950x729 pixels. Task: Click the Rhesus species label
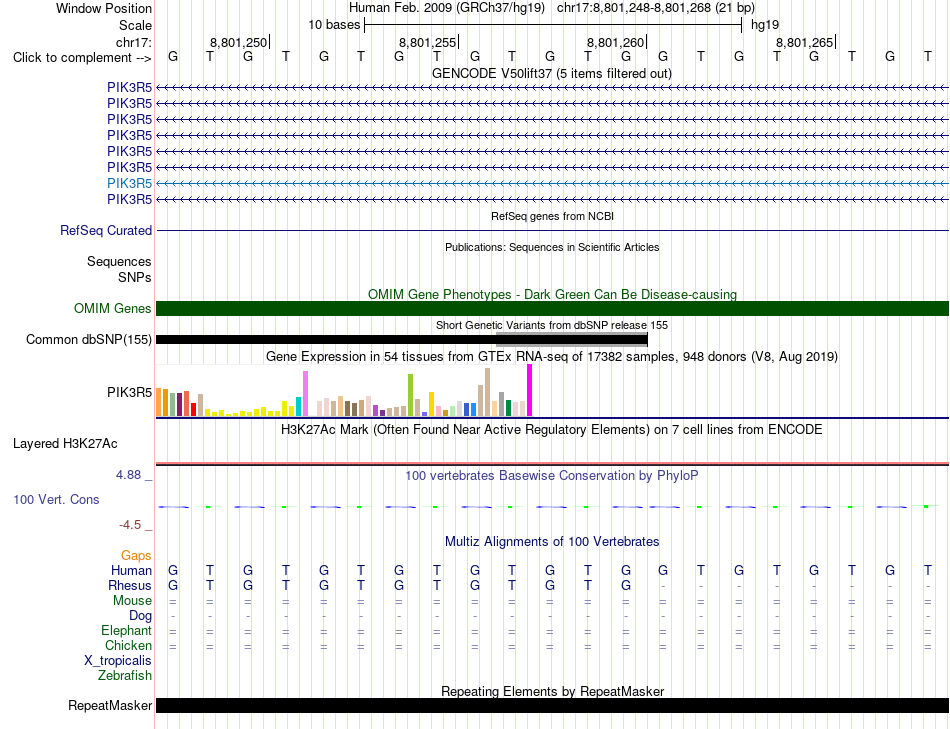(x=130, y=585)
